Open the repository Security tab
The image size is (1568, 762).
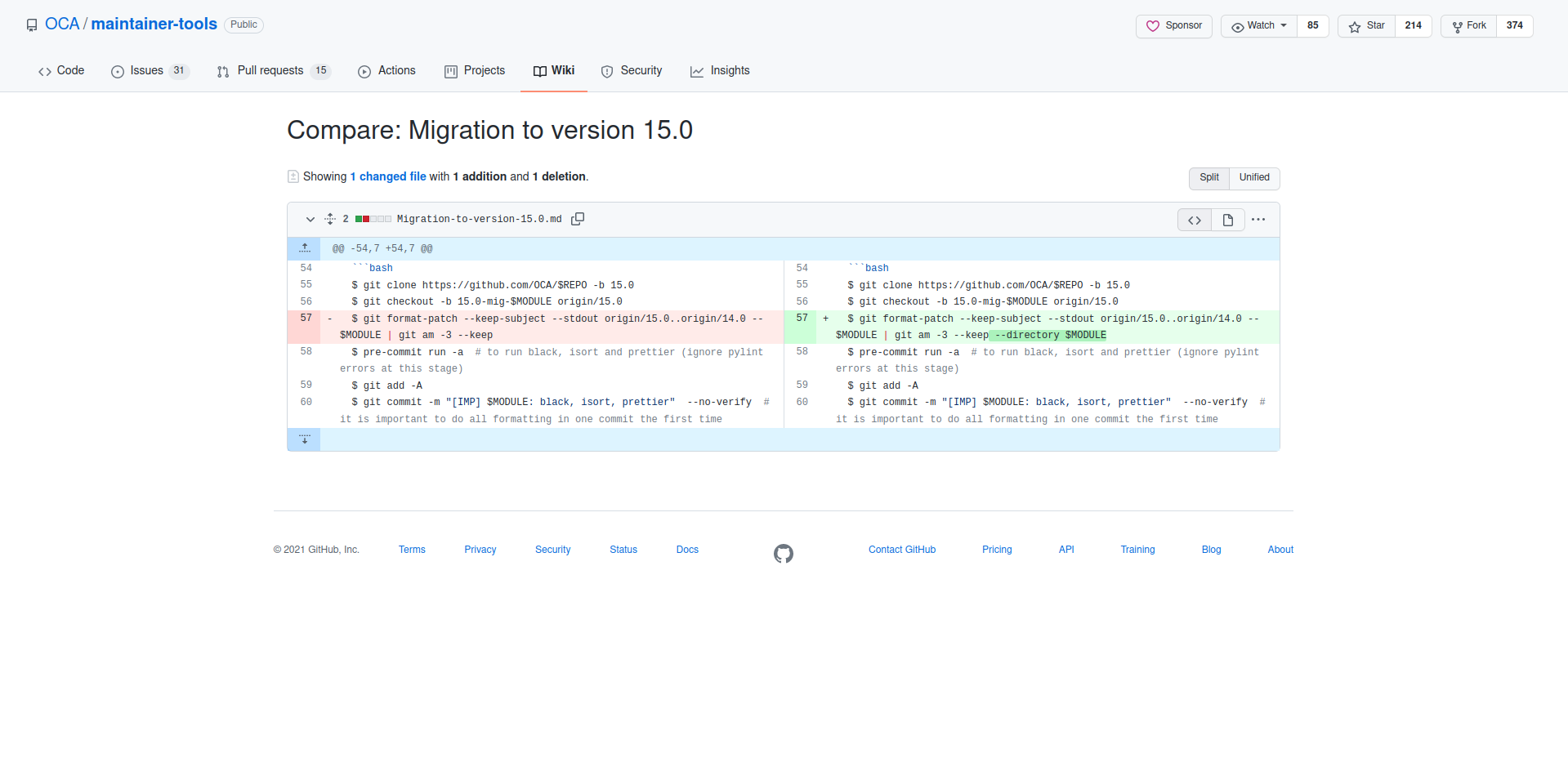tap(632, 71)
